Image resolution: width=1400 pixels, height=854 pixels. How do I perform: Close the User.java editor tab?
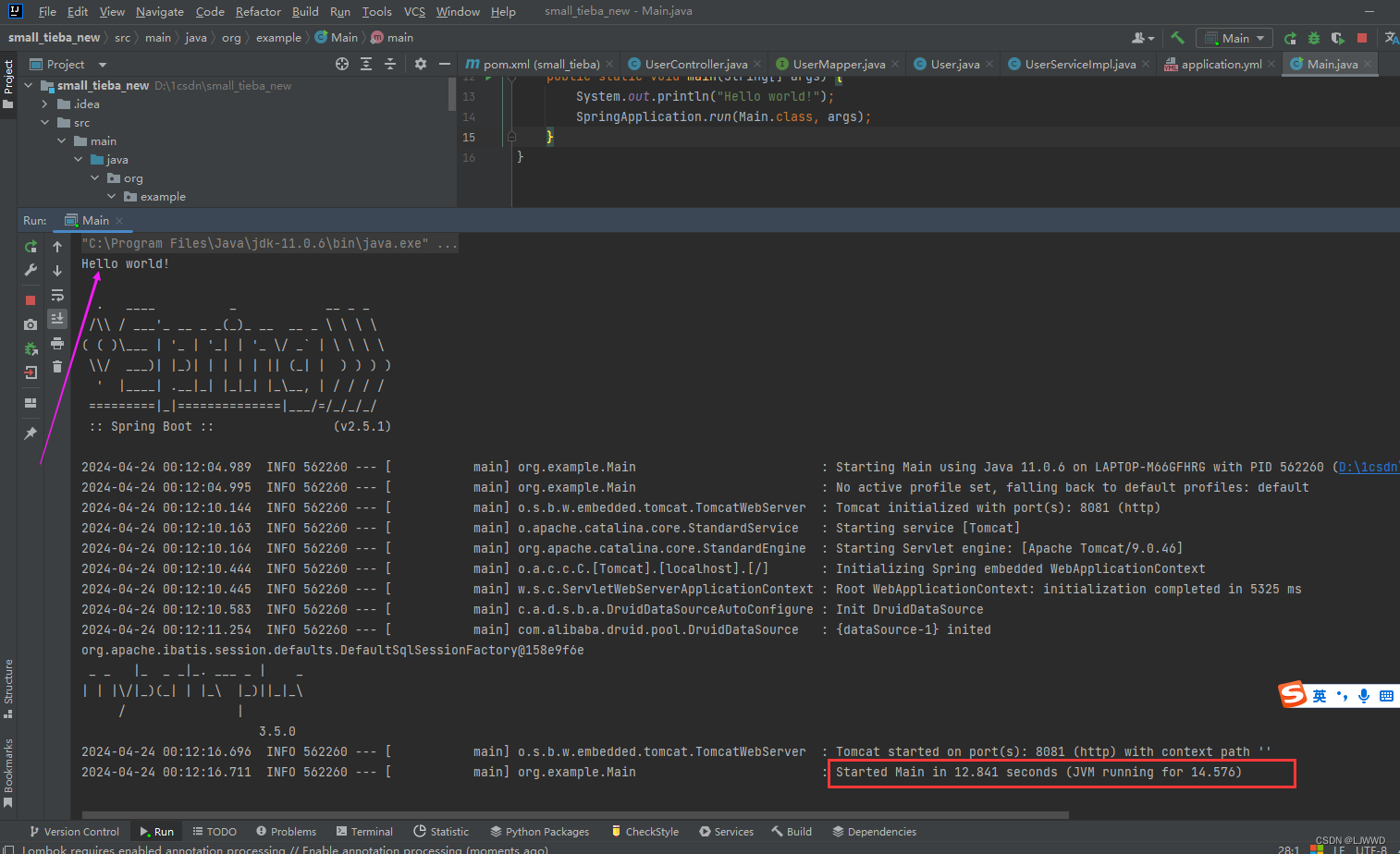tap(989, 64)
